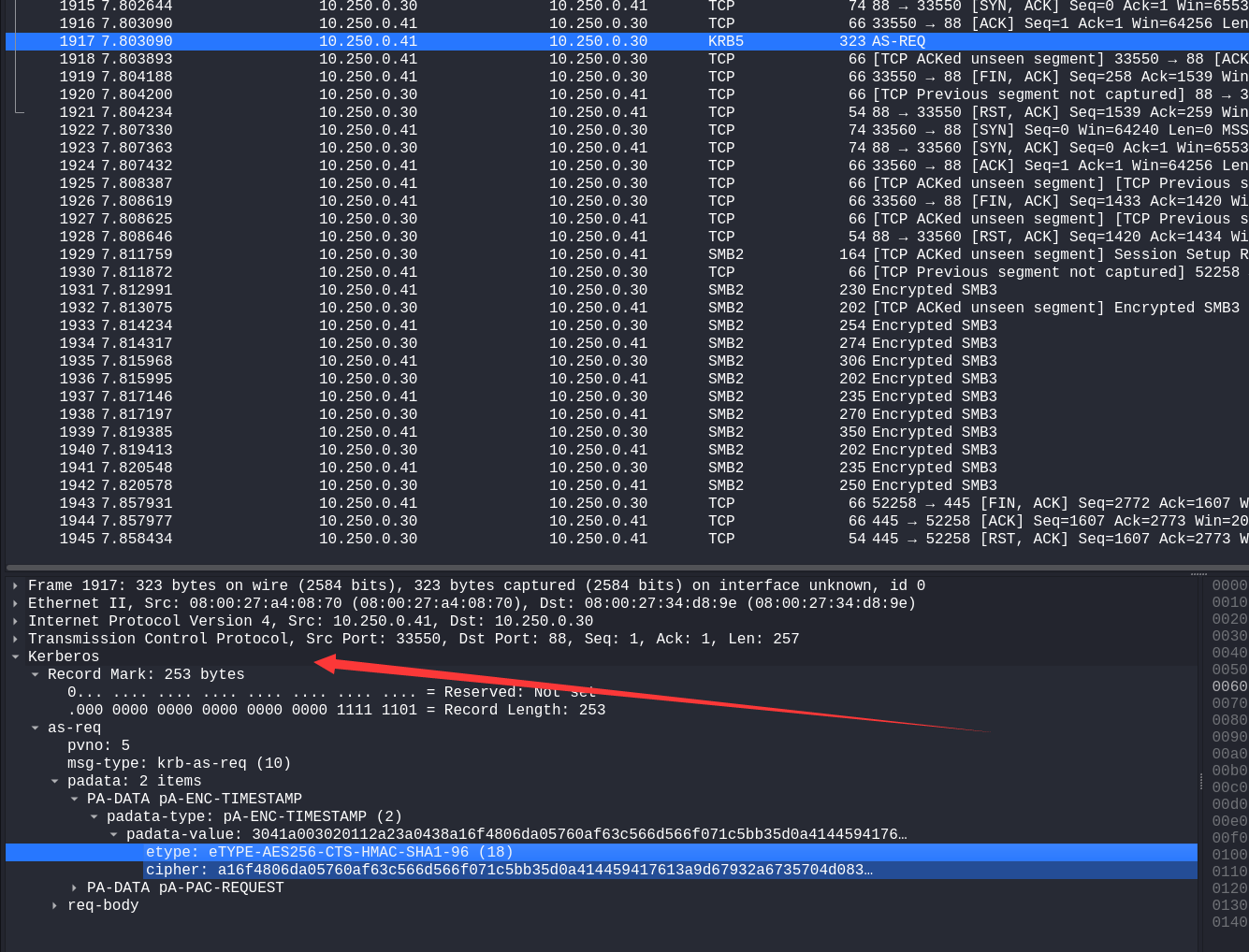Select packet 1924 ACK row
This screenshot has width=1249, height=952.
click(627, 166)
